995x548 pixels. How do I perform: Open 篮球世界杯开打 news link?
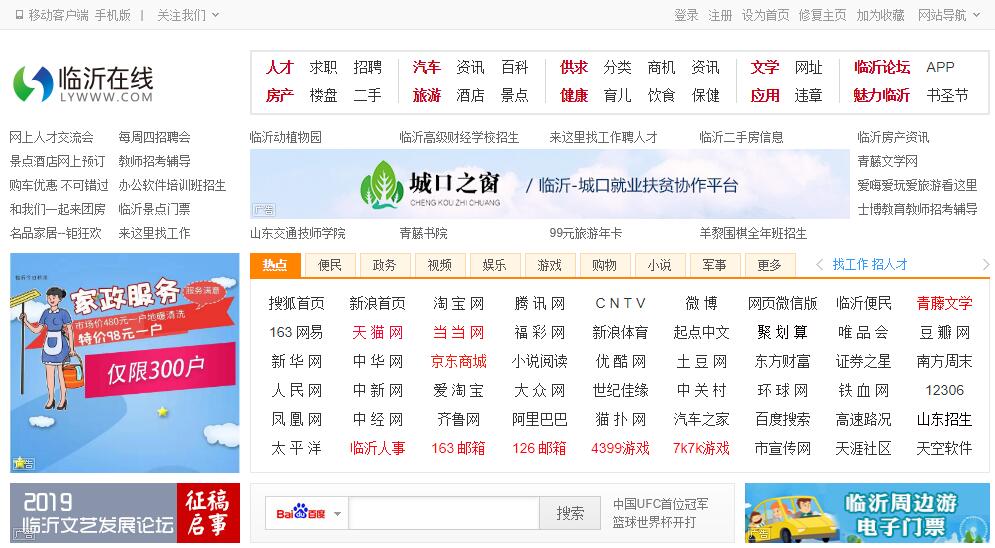click(654, 522)
